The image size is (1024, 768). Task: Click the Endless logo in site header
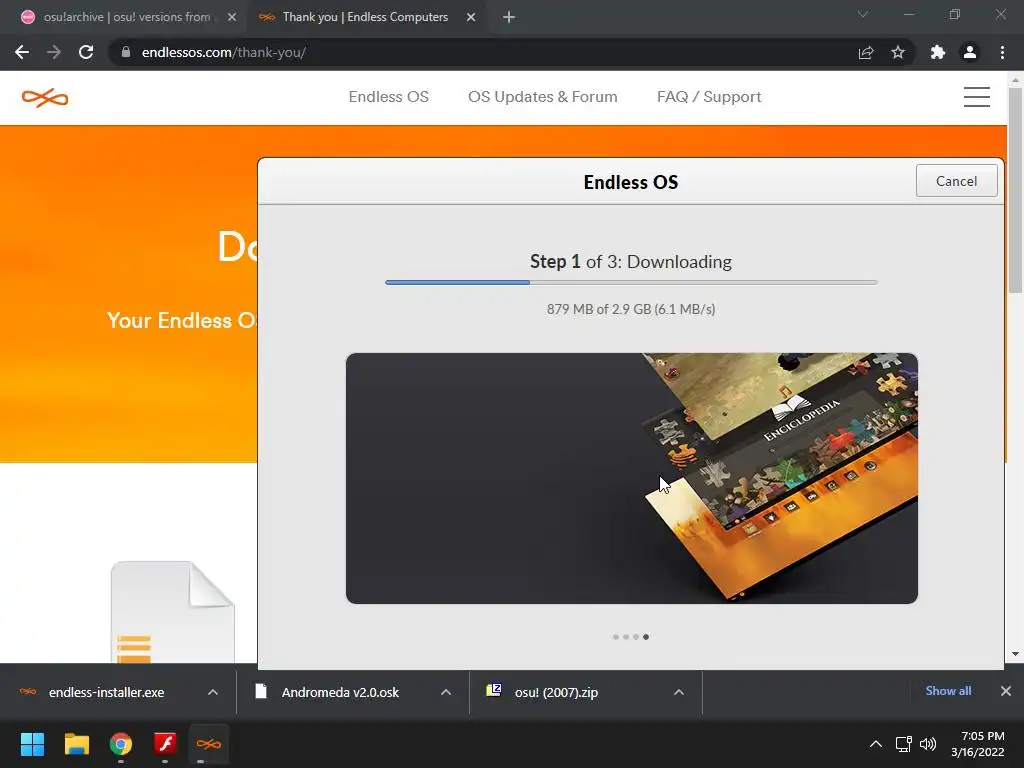coord(45,98)
